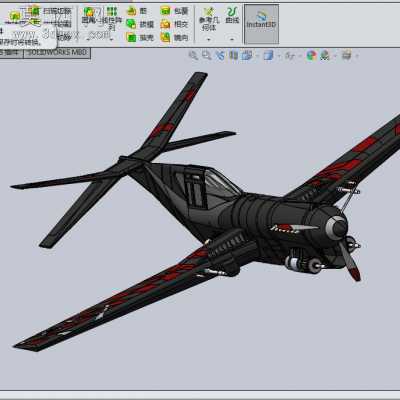Viewport: 400px width, 400px height.
Task: Expand the Linear Pattern dropdown arrow
Action: [x=112, y=39]
